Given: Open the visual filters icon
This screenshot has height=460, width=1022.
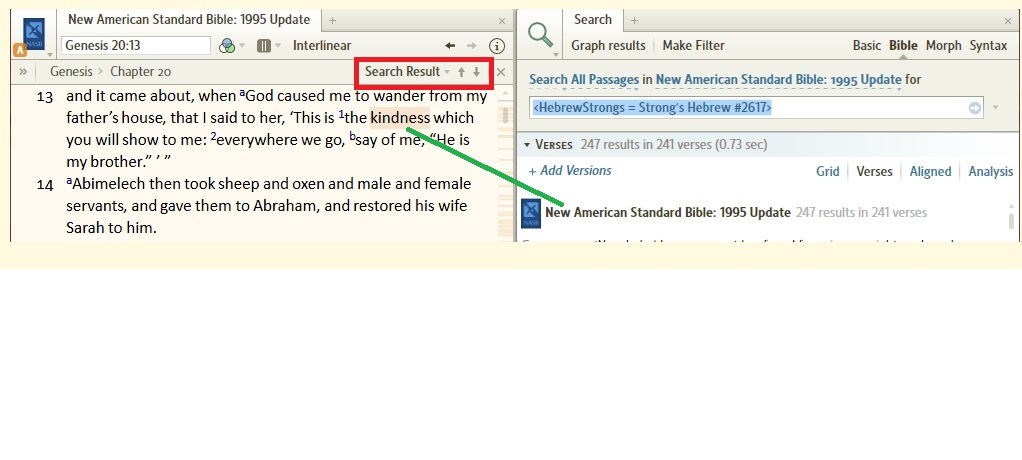Looking at the screenshot, I should pos(227,46).
